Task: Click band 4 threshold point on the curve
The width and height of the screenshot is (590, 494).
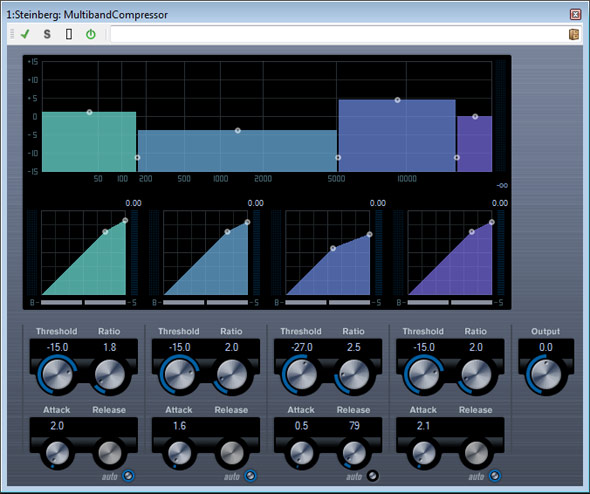Action: point(472,232)
